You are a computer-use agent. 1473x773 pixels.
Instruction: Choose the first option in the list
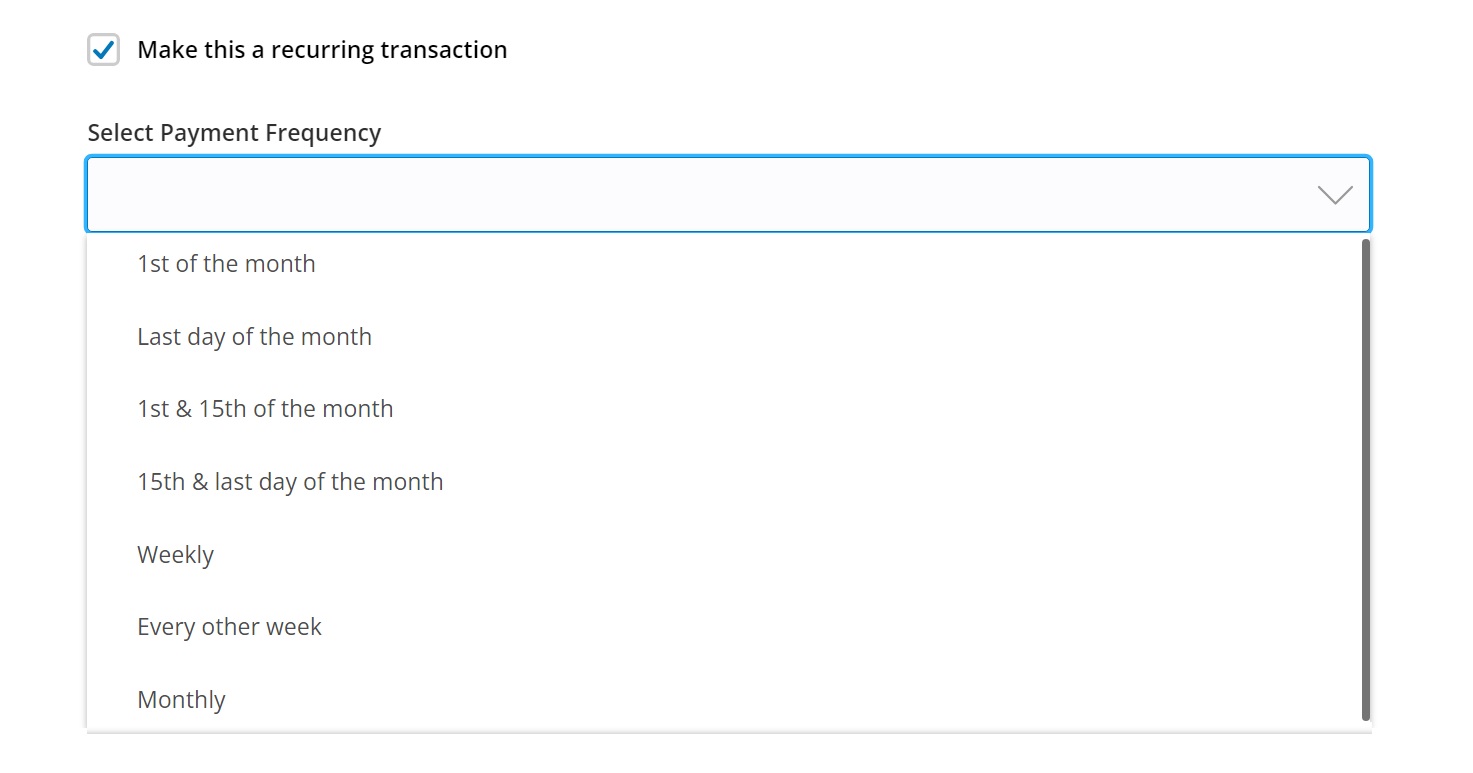point(226,263)
